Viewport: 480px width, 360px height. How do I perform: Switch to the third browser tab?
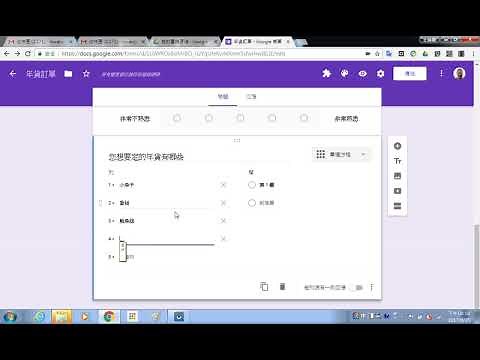[185, 42]
